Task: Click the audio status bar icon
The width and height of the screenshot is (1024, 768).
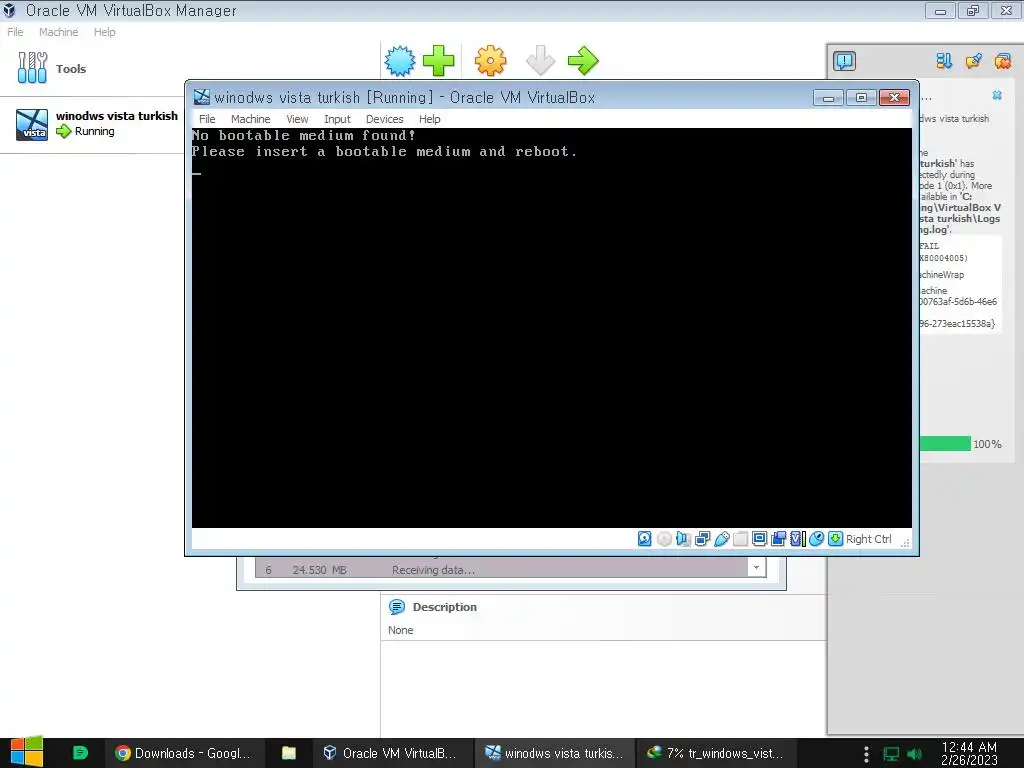Action: coord(683,539)
